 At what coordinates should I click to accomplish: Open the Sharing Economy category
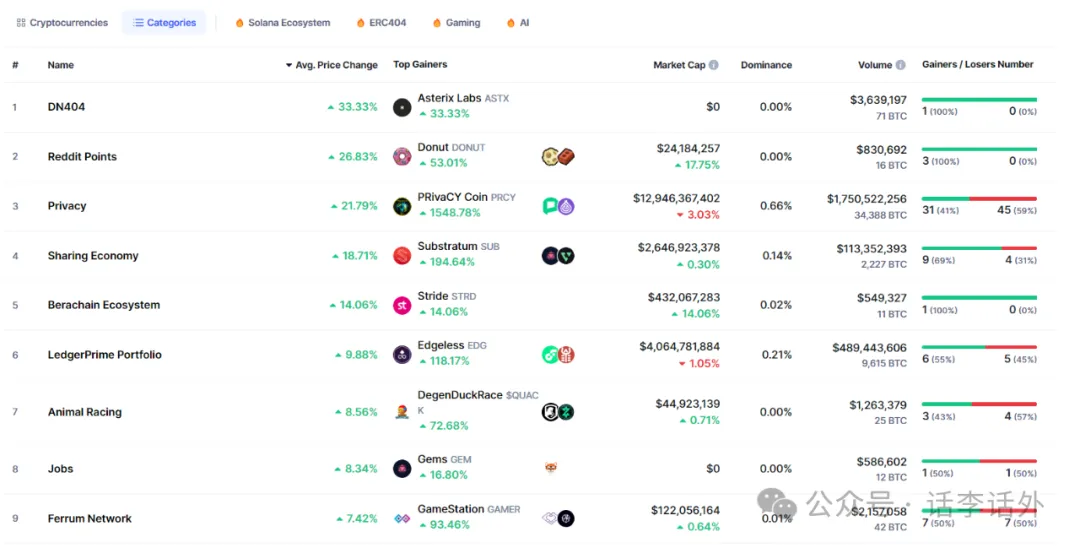coord(93,255)
